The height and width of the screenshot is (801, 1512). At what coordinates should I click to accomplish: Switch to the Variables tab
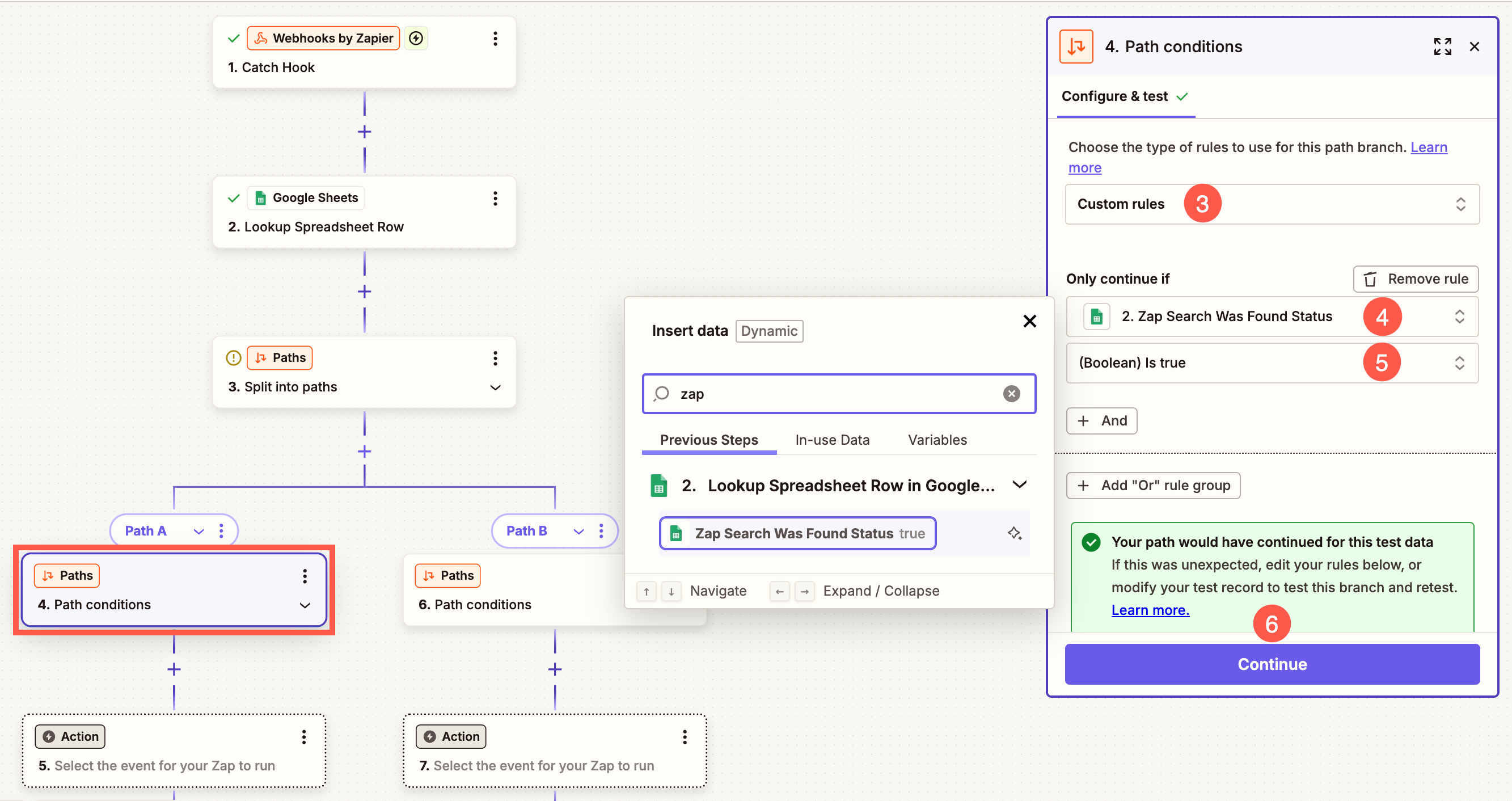[x=937, y=440]
